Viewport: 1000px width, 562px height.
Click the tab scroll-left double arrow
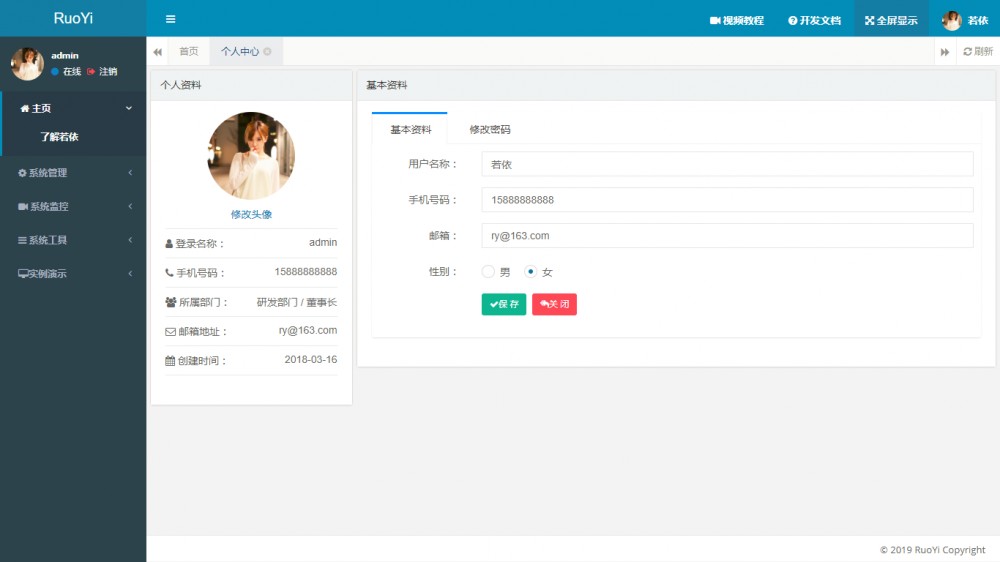tap(158, 52)
